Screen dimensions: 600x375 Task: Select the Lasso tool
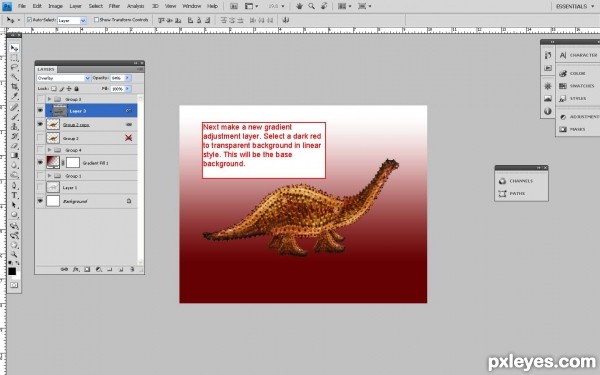tap(14, 67)
